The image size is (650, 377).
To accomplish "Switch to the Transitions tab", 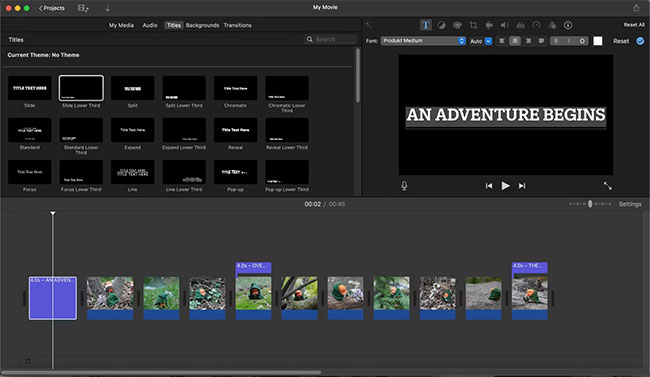I will [238, 25].
